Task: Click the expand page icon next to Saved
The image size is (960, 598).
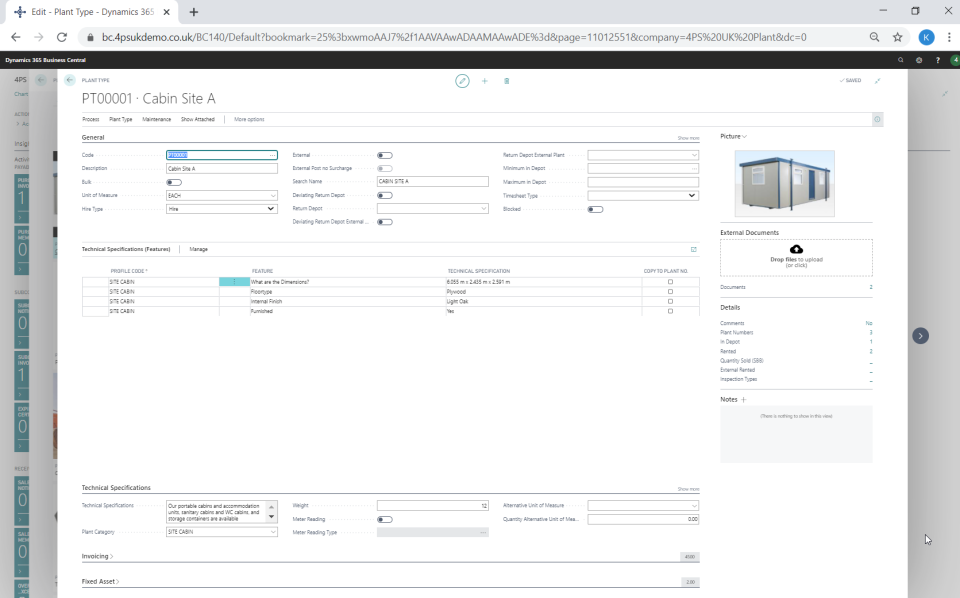Action: tap(877, 80)
